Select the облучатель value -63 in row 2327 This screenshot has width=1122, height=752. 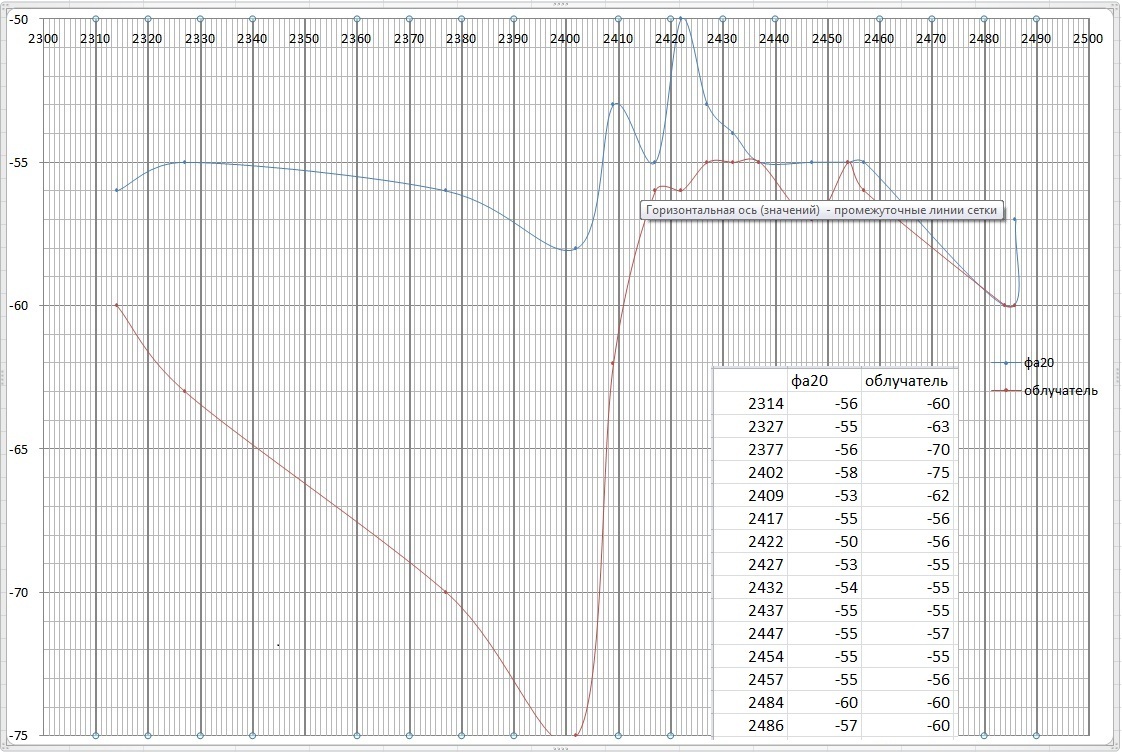coord(938,426)
